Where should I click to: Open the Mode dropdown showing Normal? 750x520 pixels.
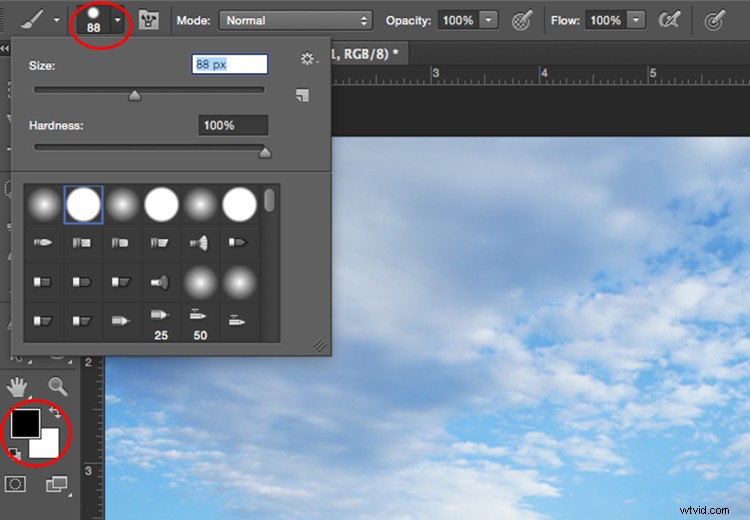point(295,21)
